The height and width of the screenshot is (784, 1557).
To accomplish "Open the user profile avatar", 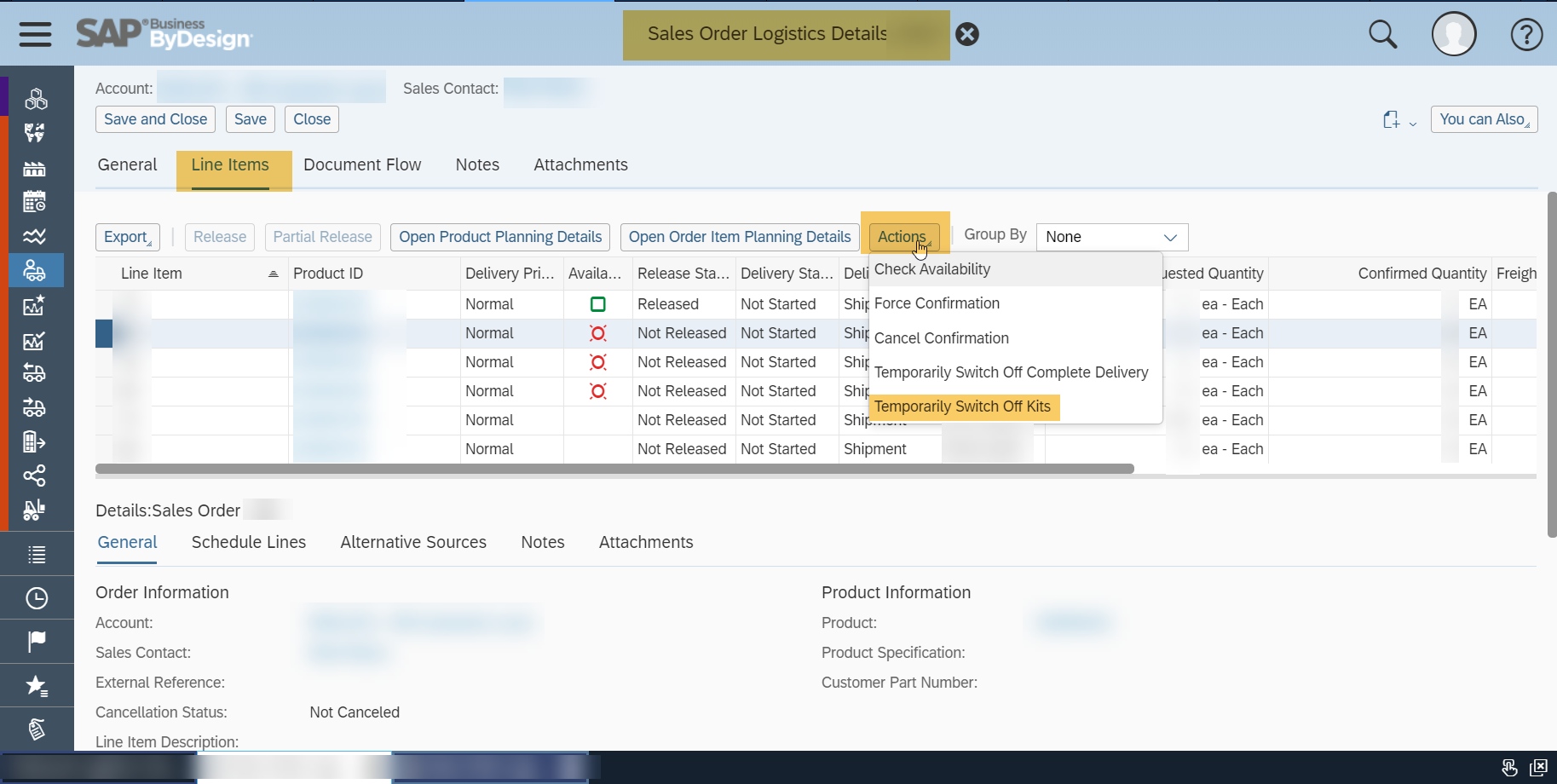I will pyautogui.click(x=1454, y=34).
